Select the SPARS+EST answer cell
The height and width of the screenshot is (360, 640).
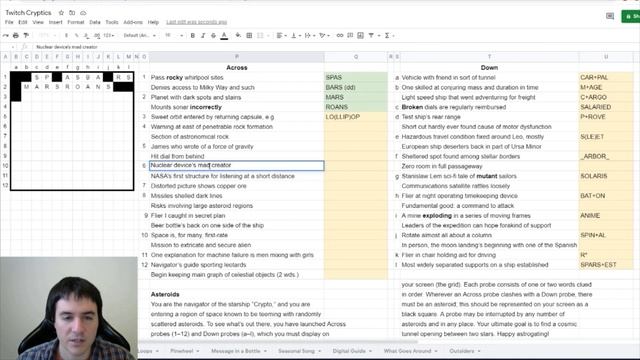[x=606, y=265]
